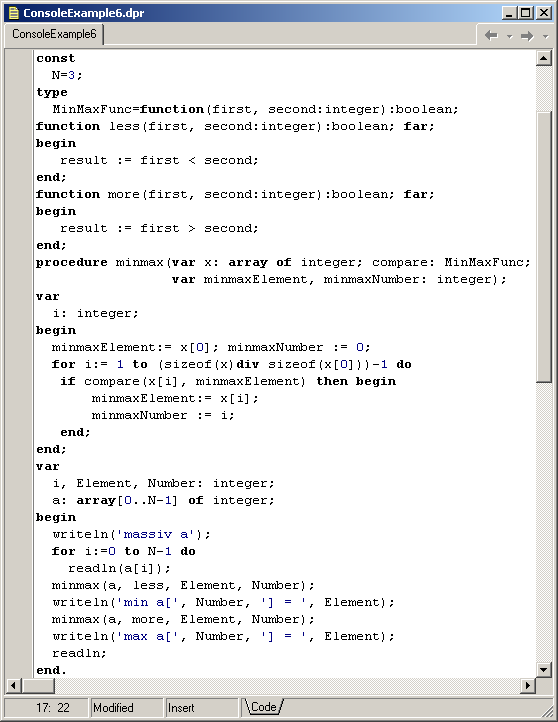Switch to the Code tab at bottom
The height and width of the screenshot is (722, 558).
tap(263, 707)
